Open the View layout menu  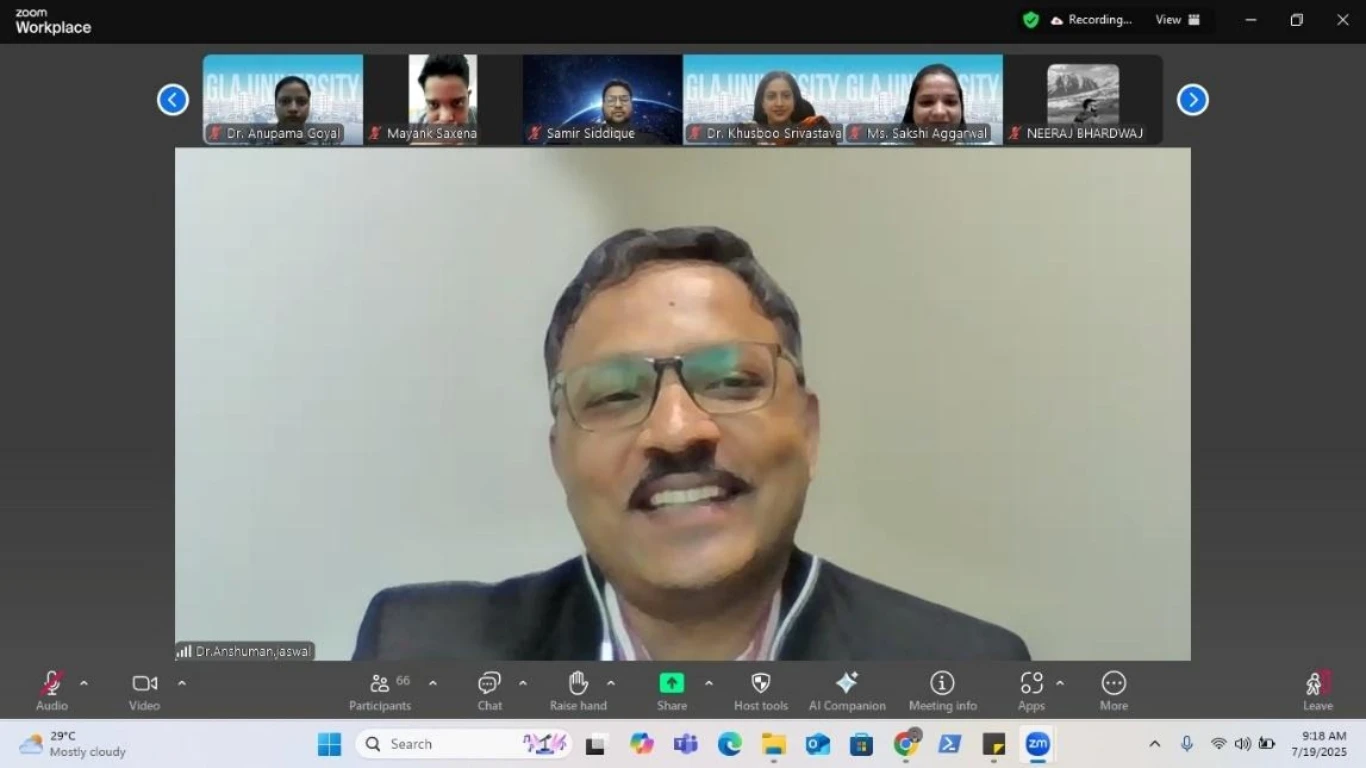[x=1178, y=20]
